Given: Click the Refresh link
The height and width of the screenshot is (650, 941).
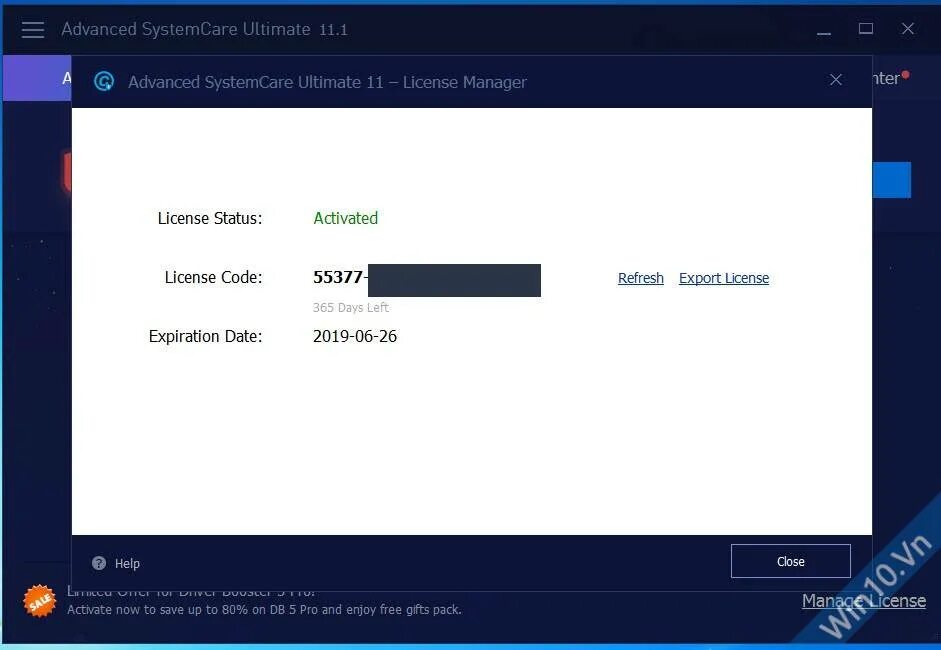Looking at the screenshot, I should (641, 278).
